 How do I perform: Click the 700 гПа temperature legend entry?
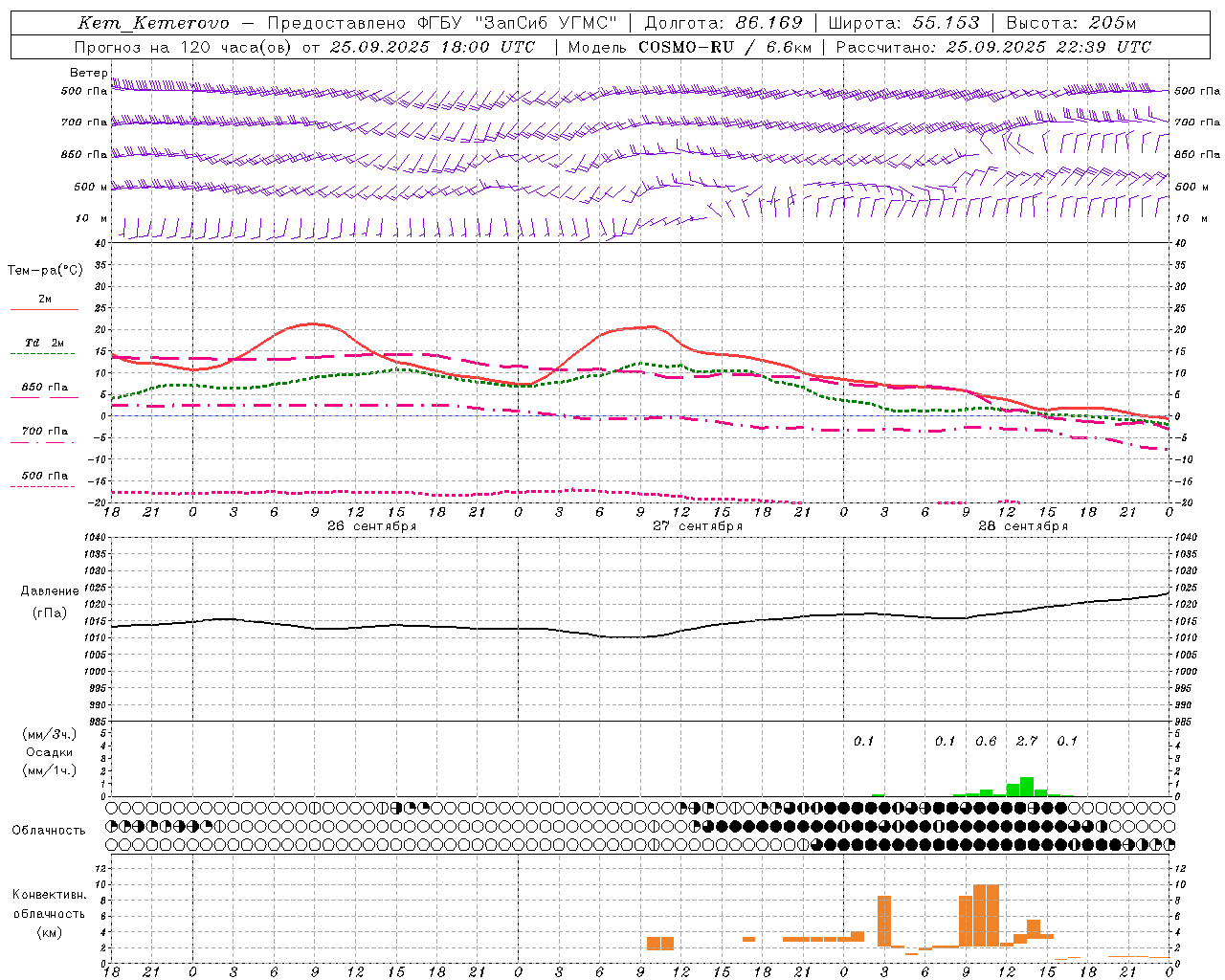click(x=45, y=432)
